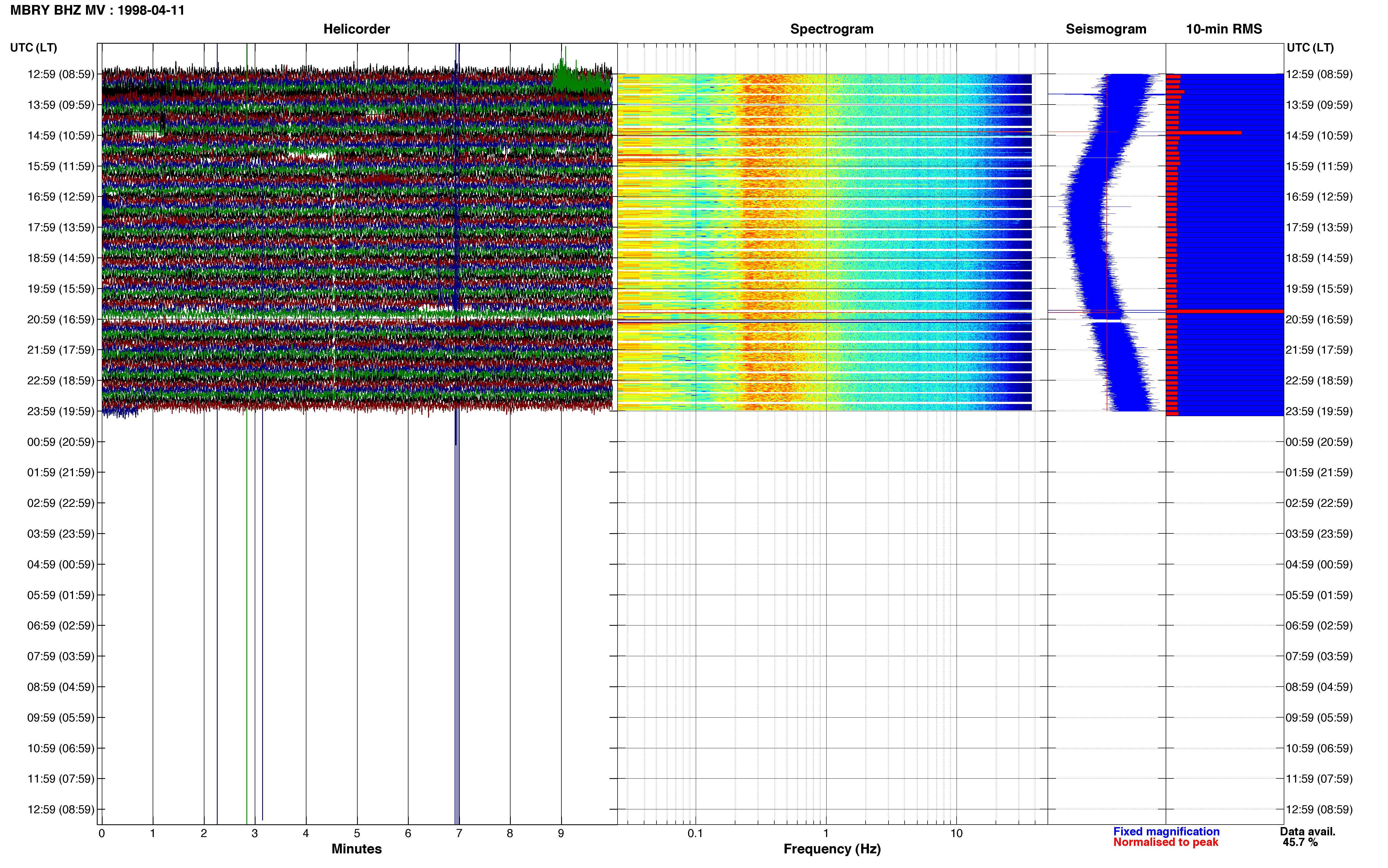
Task: Click 13:59 (09:59) on the left time axis
Action: (61, 105)
